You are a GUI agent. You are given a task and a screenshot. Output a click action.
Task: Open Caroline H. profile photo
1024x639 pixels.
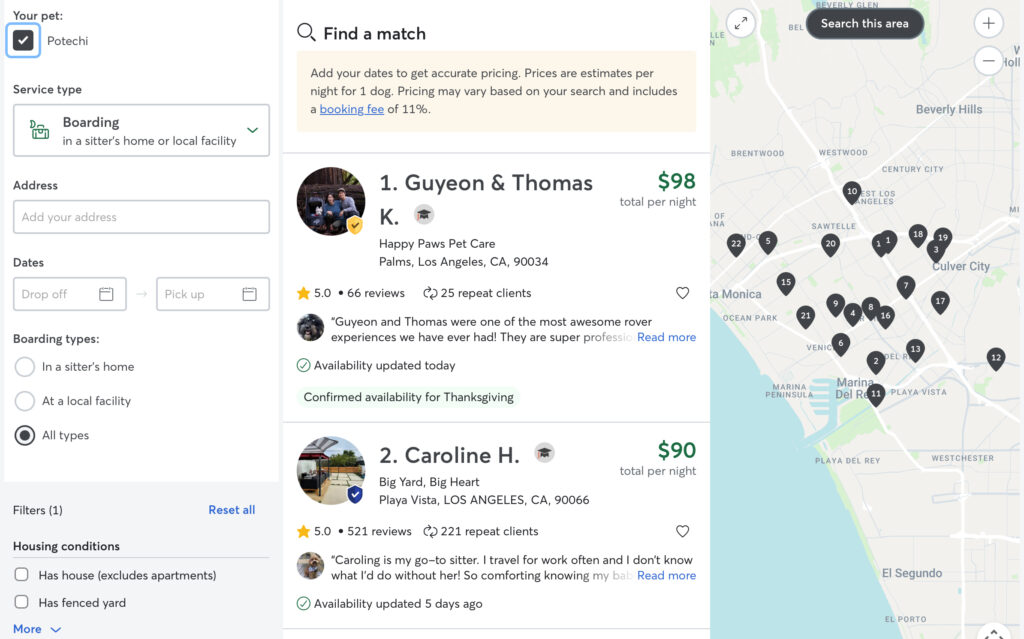[331, 470]
